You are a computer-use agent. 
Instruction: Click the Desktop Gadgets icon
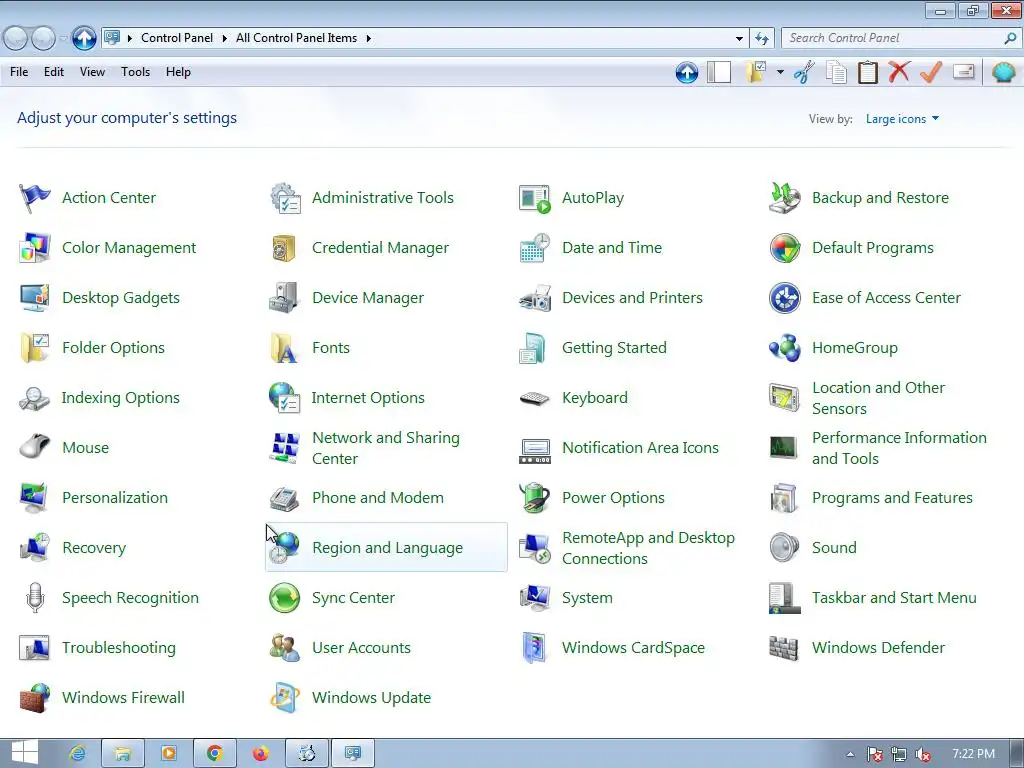[35, 298]
